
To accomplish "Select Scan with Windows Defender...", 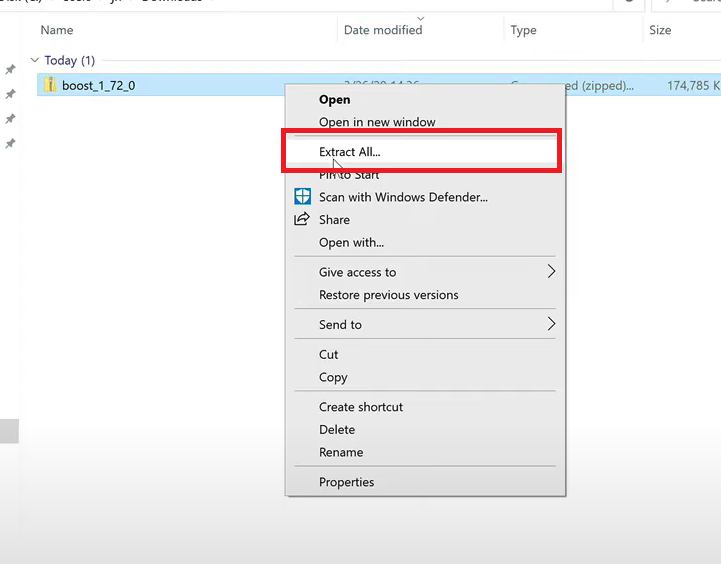I will [425, 197].
